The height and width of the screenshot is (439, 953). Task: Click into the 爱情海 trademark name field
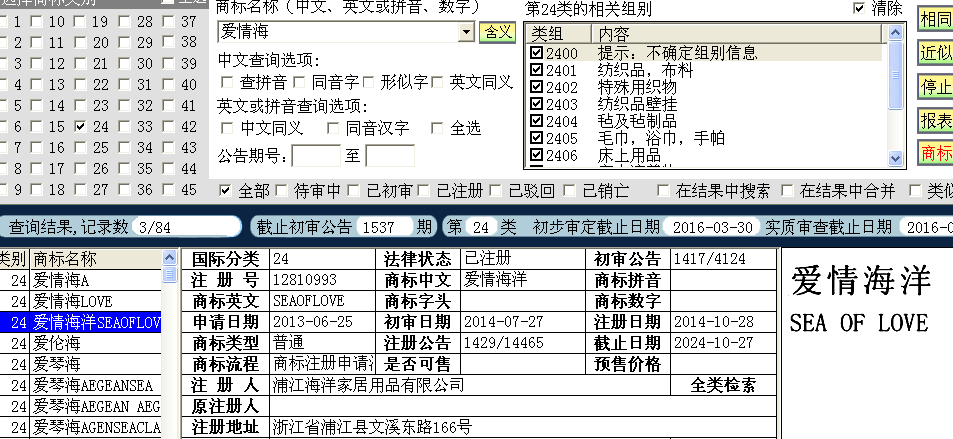(x=338, y=32)
